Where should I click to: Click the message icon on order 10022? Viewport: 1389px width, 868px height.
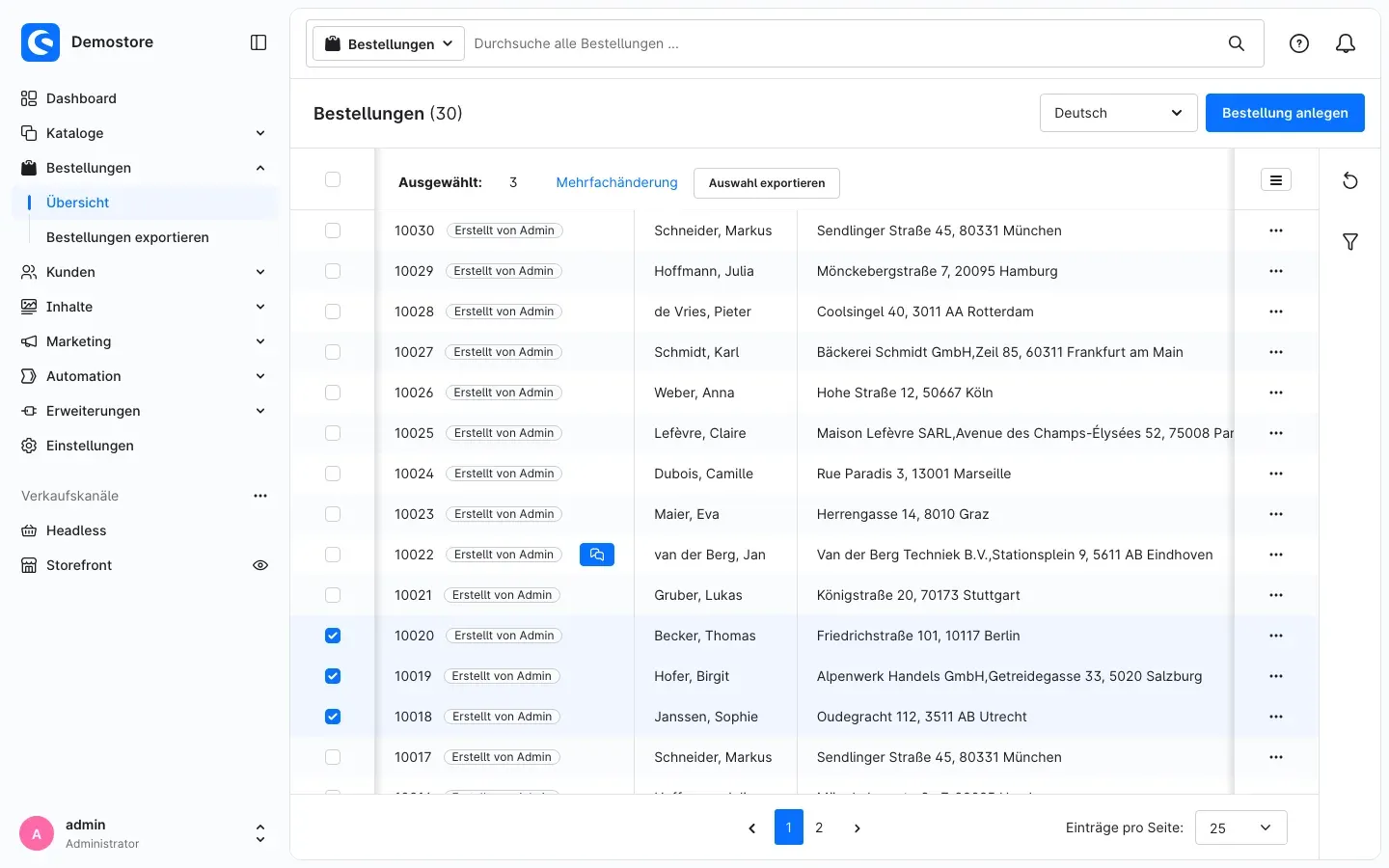pos(597,555)
